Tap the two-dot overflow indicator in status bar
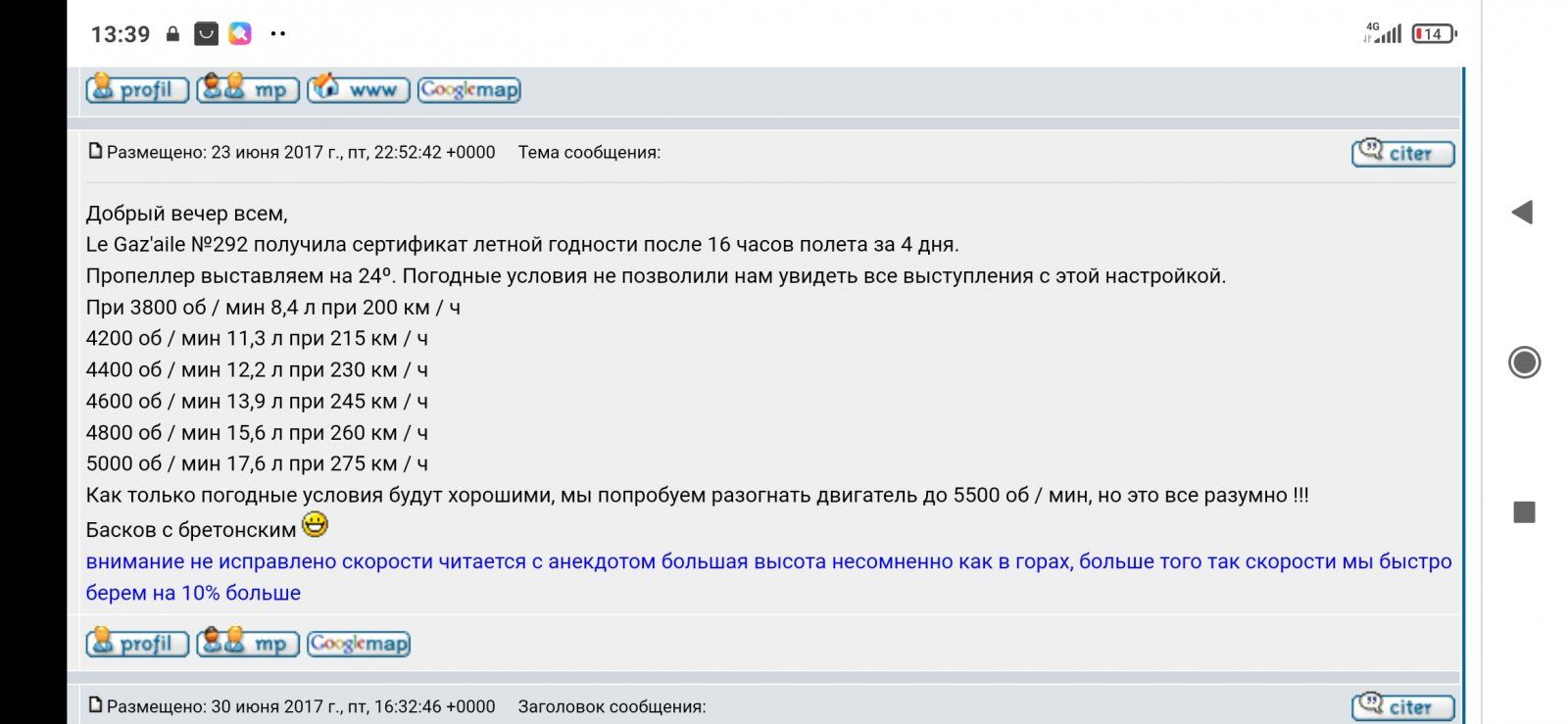1568x724 pixels. (x=278, y=34)
